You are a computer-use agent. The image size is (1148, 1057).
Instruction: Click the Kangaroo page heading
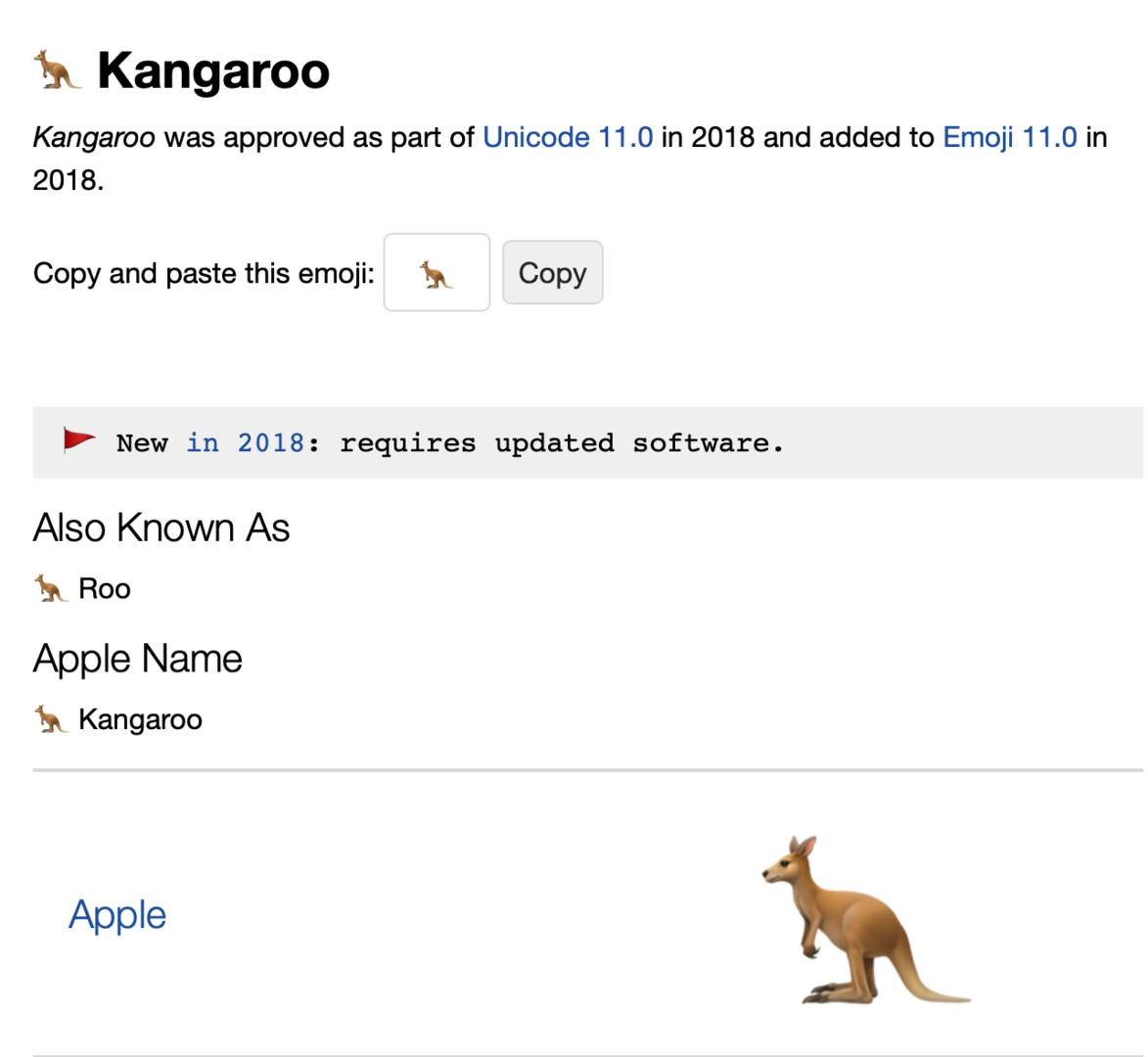213,71
